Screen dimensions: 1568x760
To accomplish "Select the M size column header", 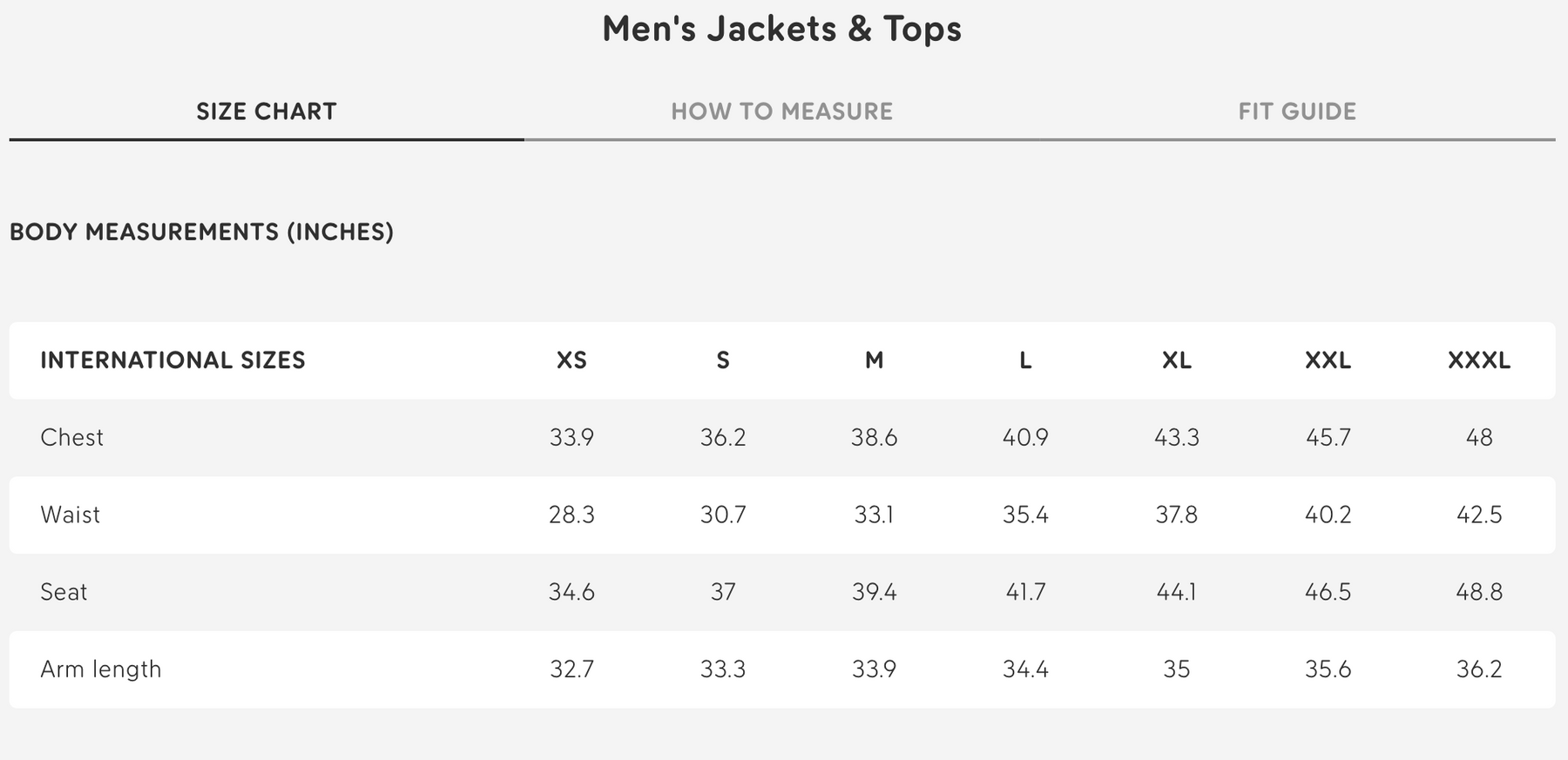I will (x=874, y=360).
